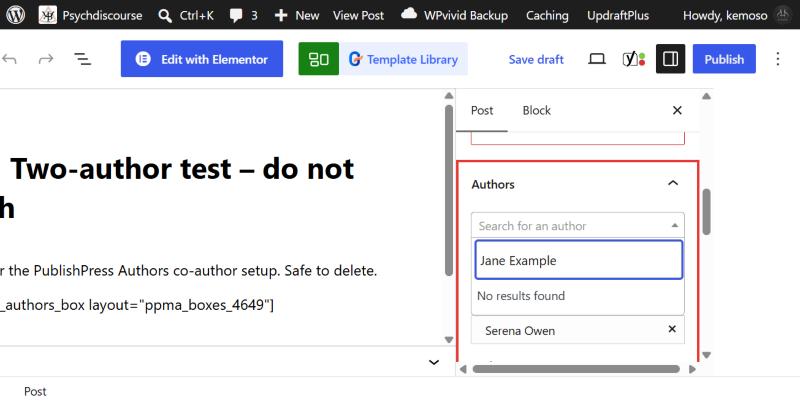Publish the post
The width and height of the screenshot is (800, 406).
pos(724,59)
